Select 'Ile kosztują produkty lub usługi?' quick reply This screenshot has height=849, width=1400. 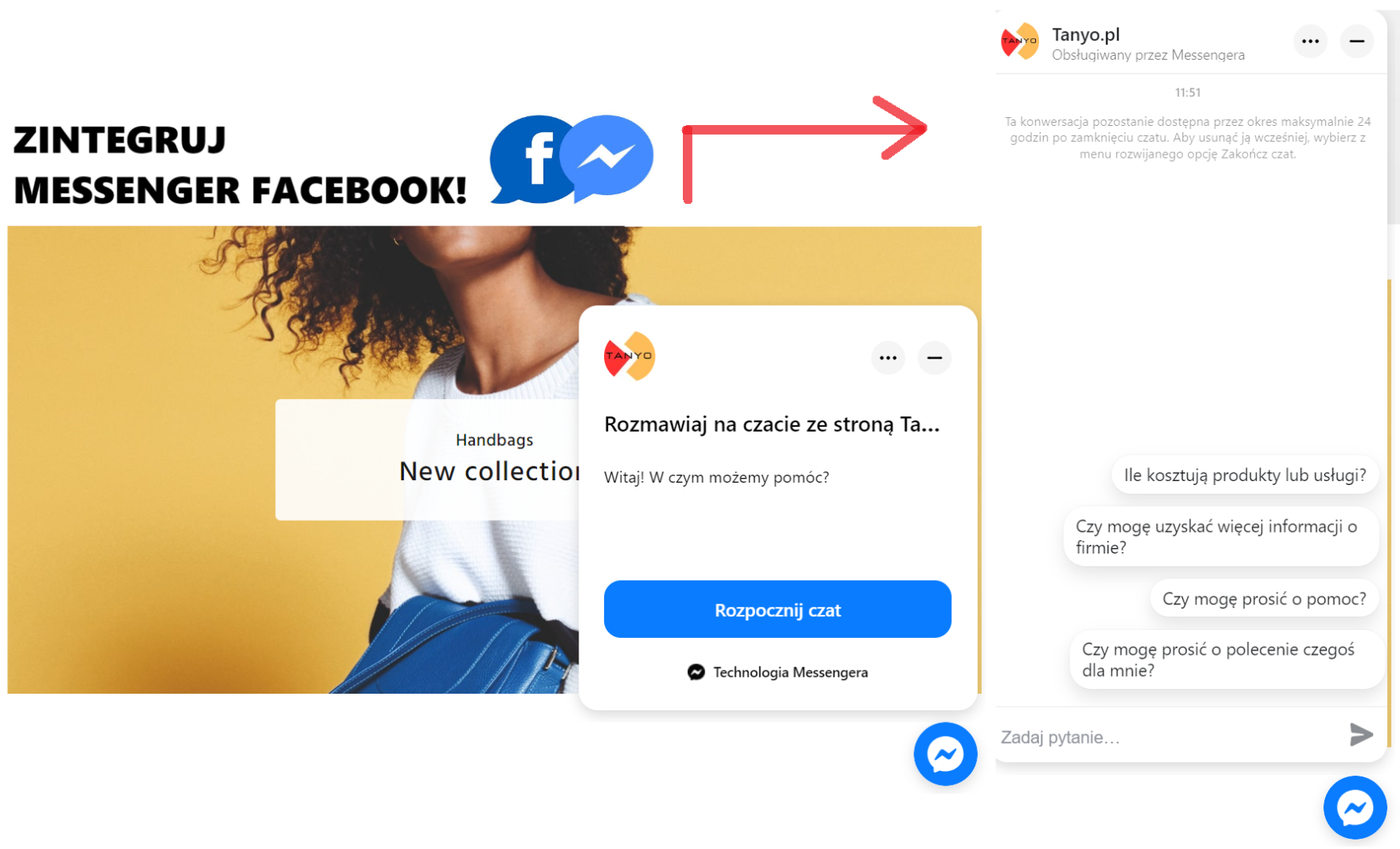pos(1245,475)
